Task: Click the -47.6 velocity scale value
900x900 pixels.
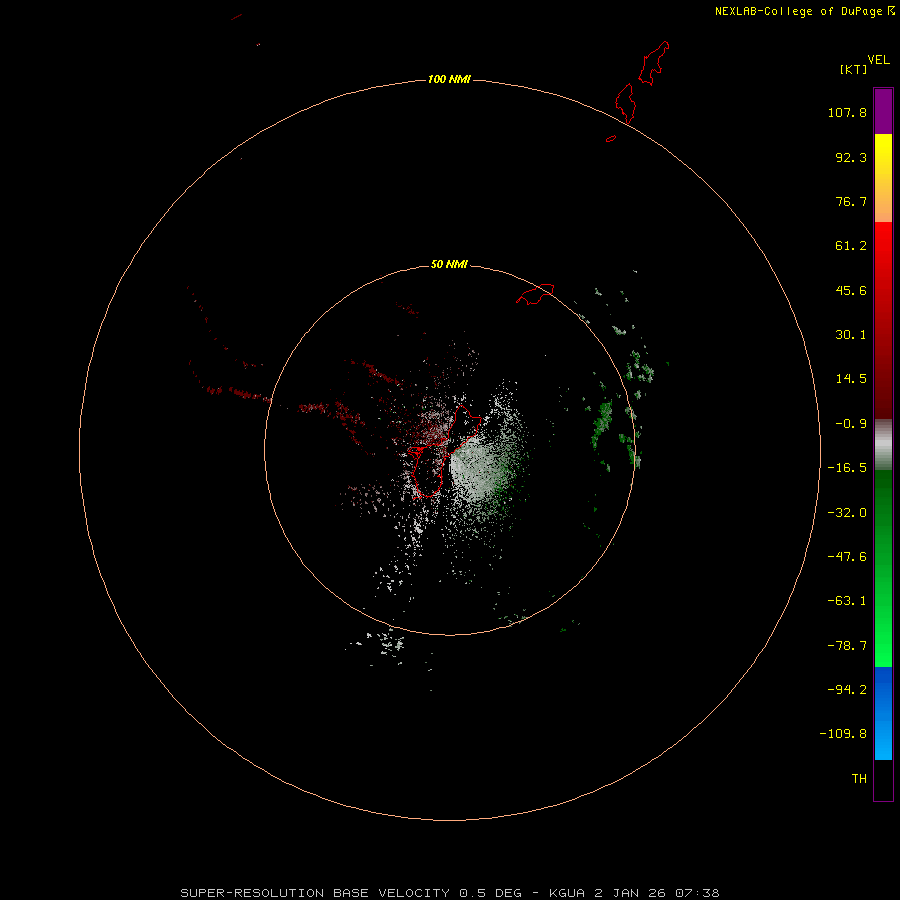Action: point(847,557)
